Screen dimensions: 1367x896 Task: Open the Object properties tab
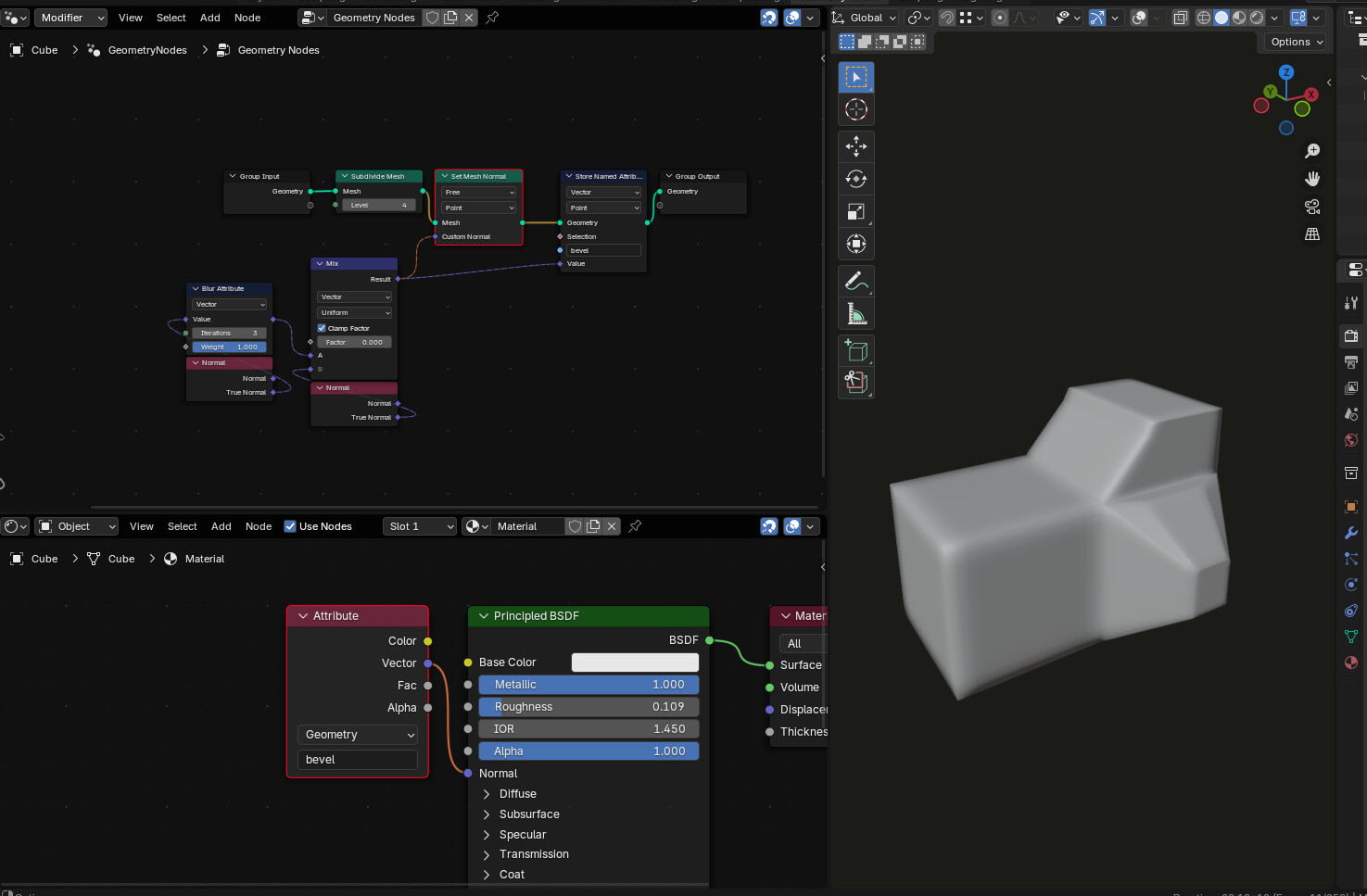tap(1351, 507)
